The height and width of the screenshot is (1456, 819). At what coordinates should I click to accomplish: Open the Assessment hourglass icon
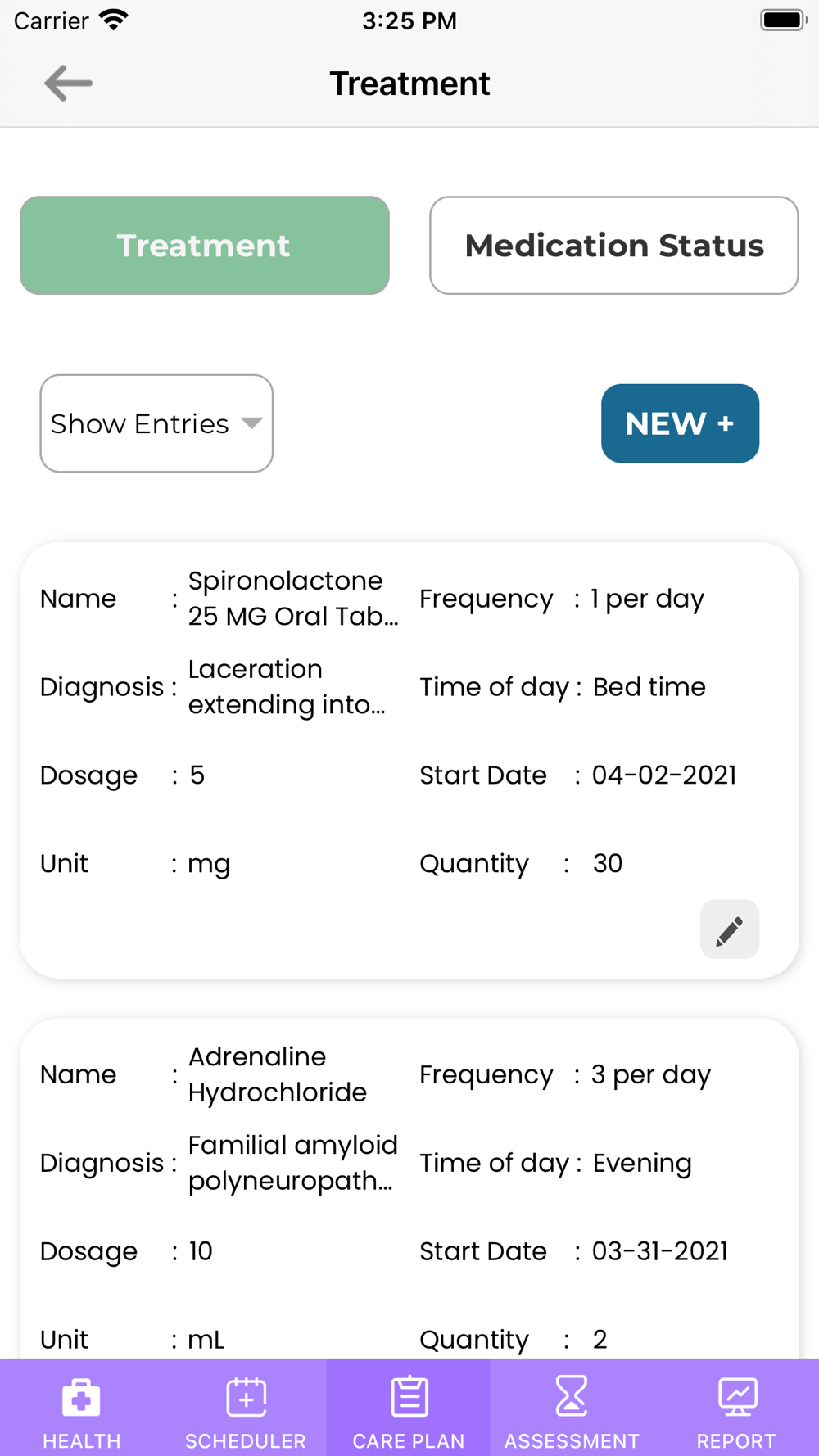tap(572, 1396)
